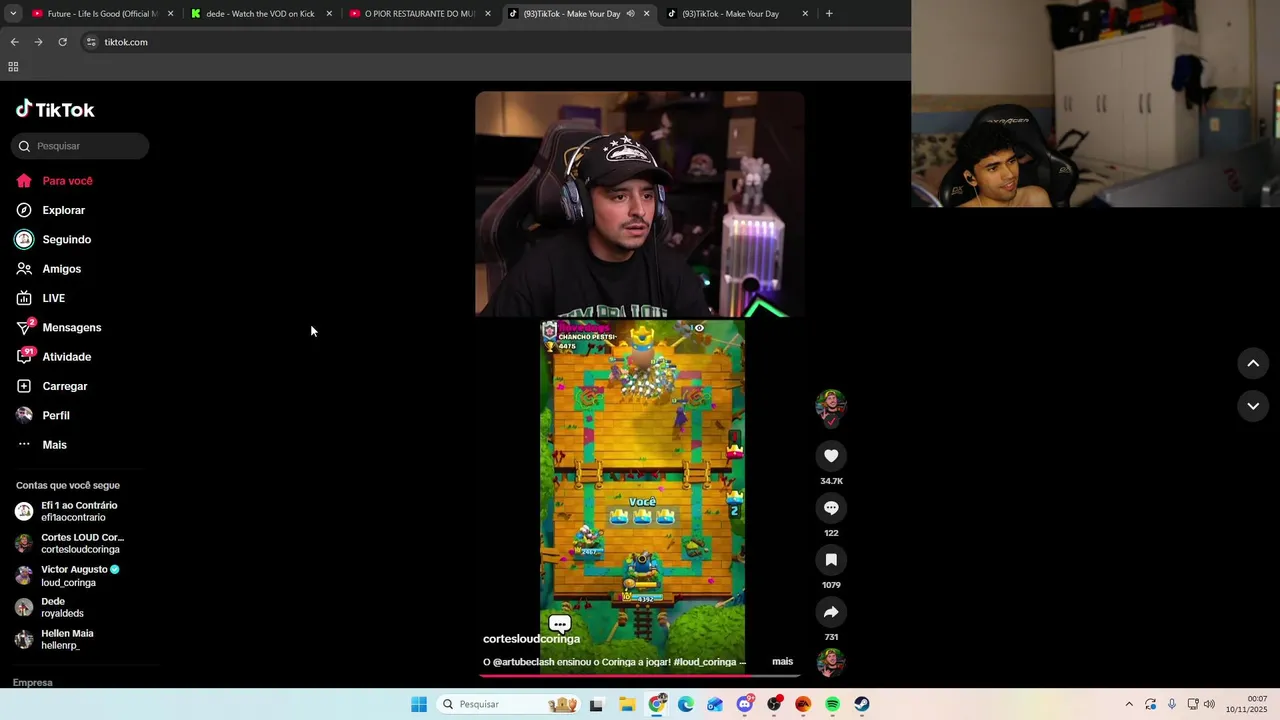Screen dimensions: 1280x720
Task: Seek on the video progress bar
Action: click(x=640, y=676)
